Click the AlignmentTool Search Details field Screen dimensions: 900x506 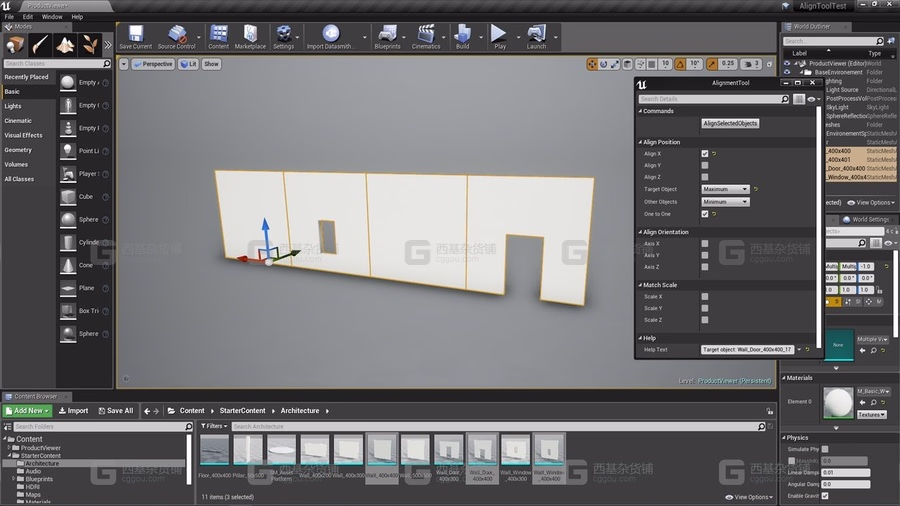(714, 99)
